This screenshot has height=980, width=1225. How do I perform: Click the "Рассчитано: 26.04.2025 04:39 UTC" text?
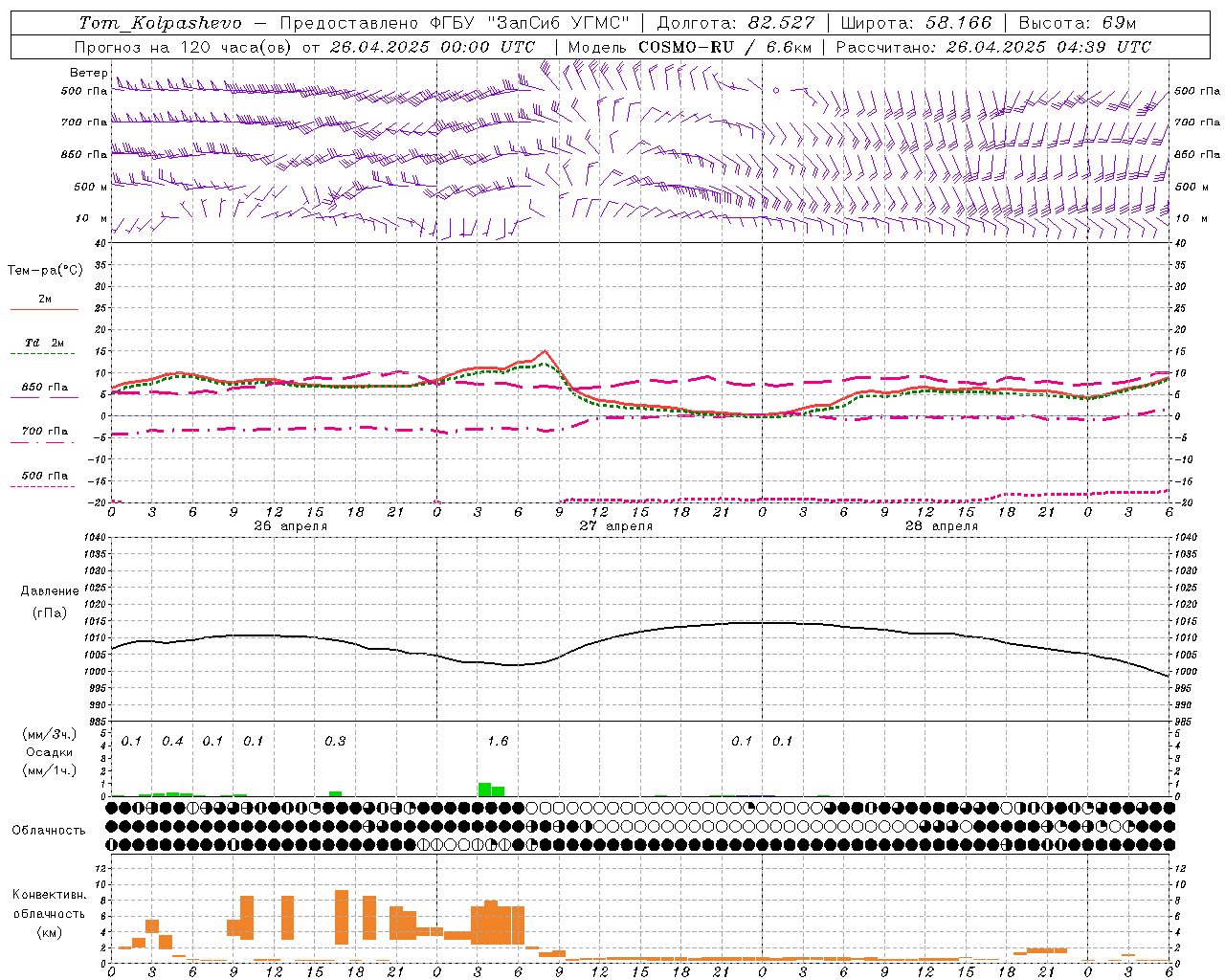tap(993, 47)
